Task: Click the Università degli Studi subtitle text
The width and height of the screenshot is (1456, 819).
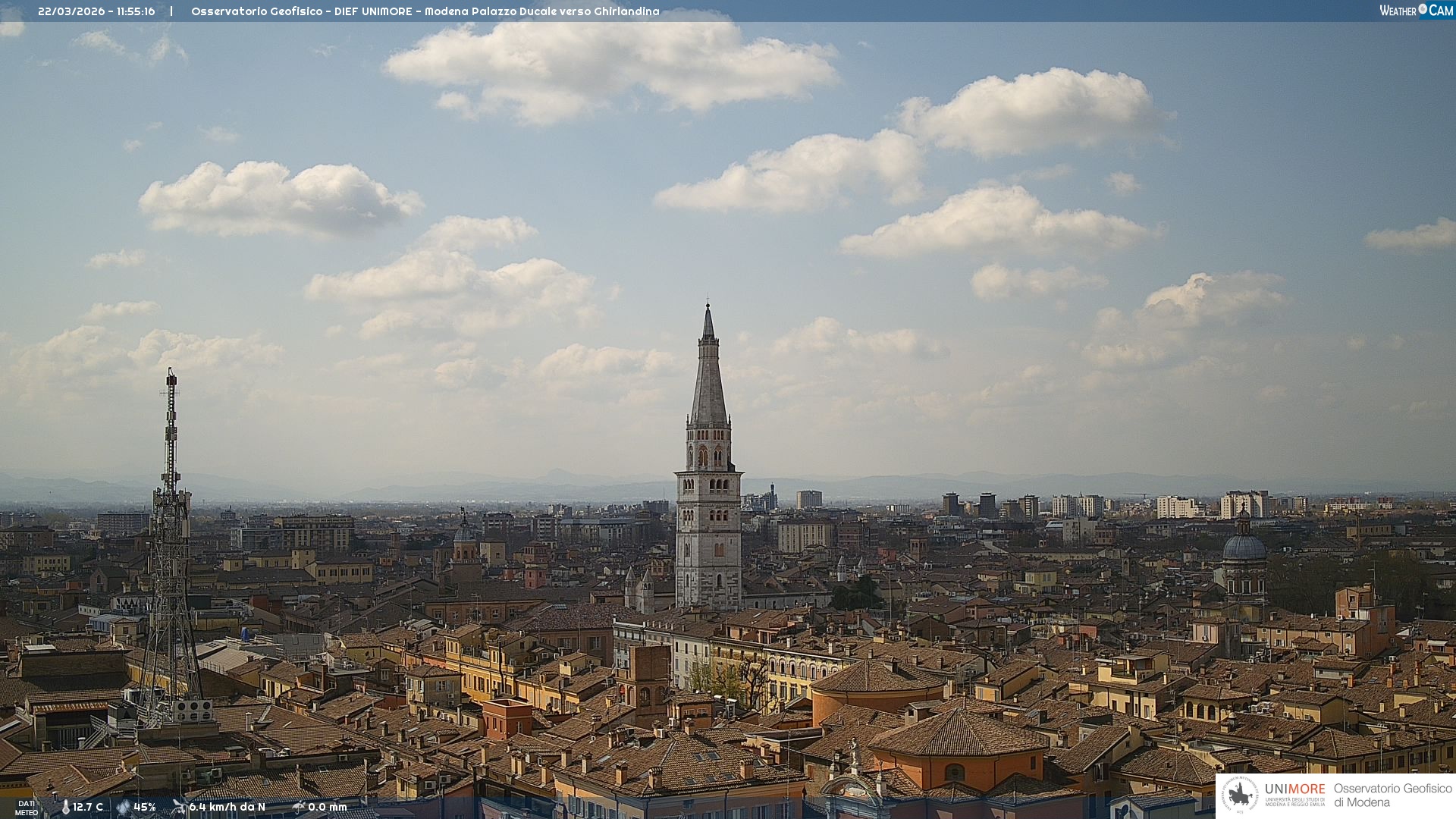Action: coord(1294,802)
